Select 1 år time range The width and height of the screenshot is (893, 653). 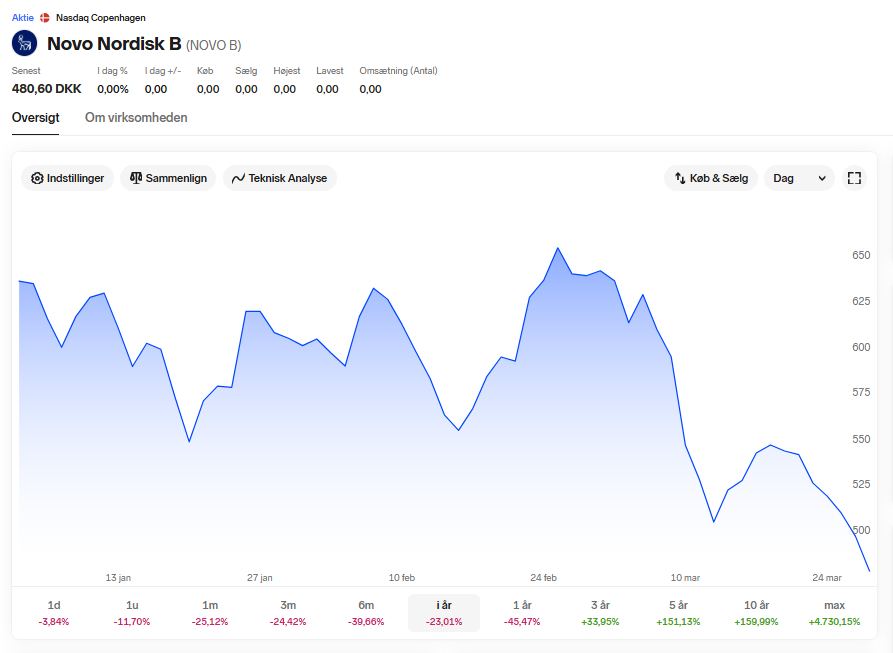click(522, 613)
